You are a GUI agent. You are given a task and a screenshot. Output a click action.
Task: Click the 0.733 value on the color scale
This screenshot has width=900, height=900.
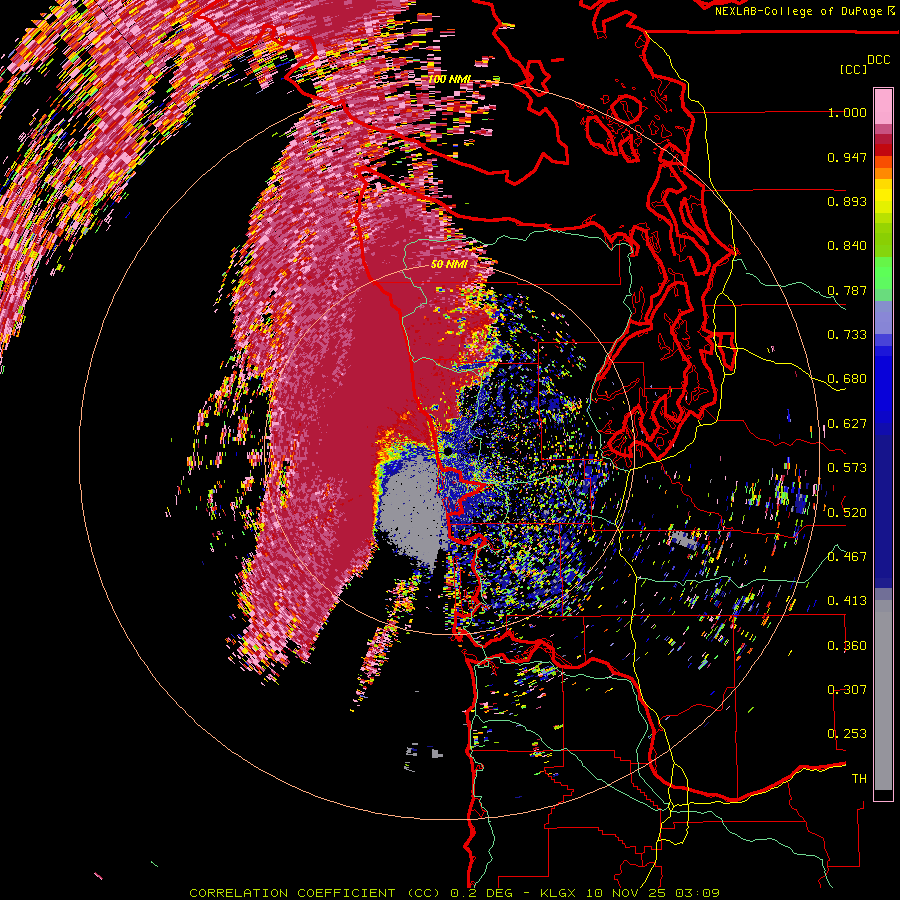(x=847, y=335)
